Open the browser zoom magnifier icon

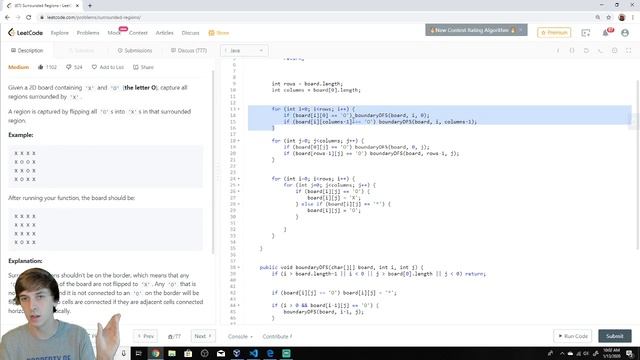[x=598, y=17]
